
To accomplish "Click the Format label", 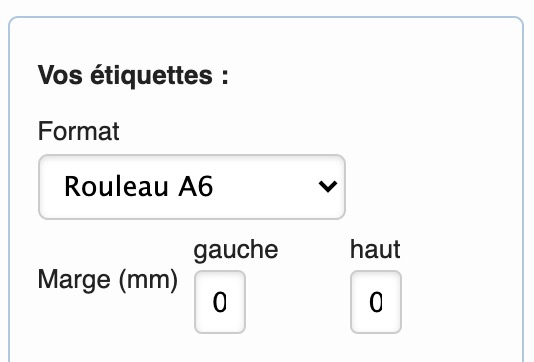I will [x=79, y=131].
